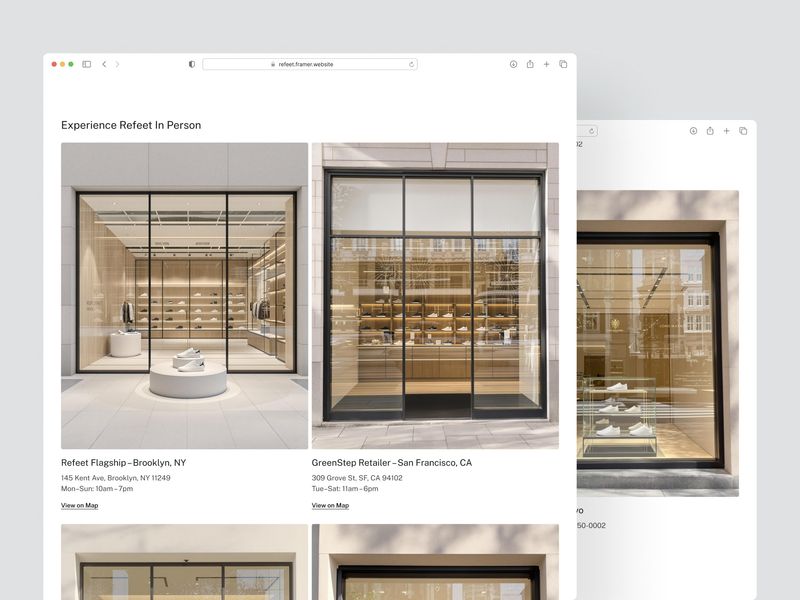Viewport: 800px width, 600px height.
Task: Navigate back with the left chevron
Action: 103,62
